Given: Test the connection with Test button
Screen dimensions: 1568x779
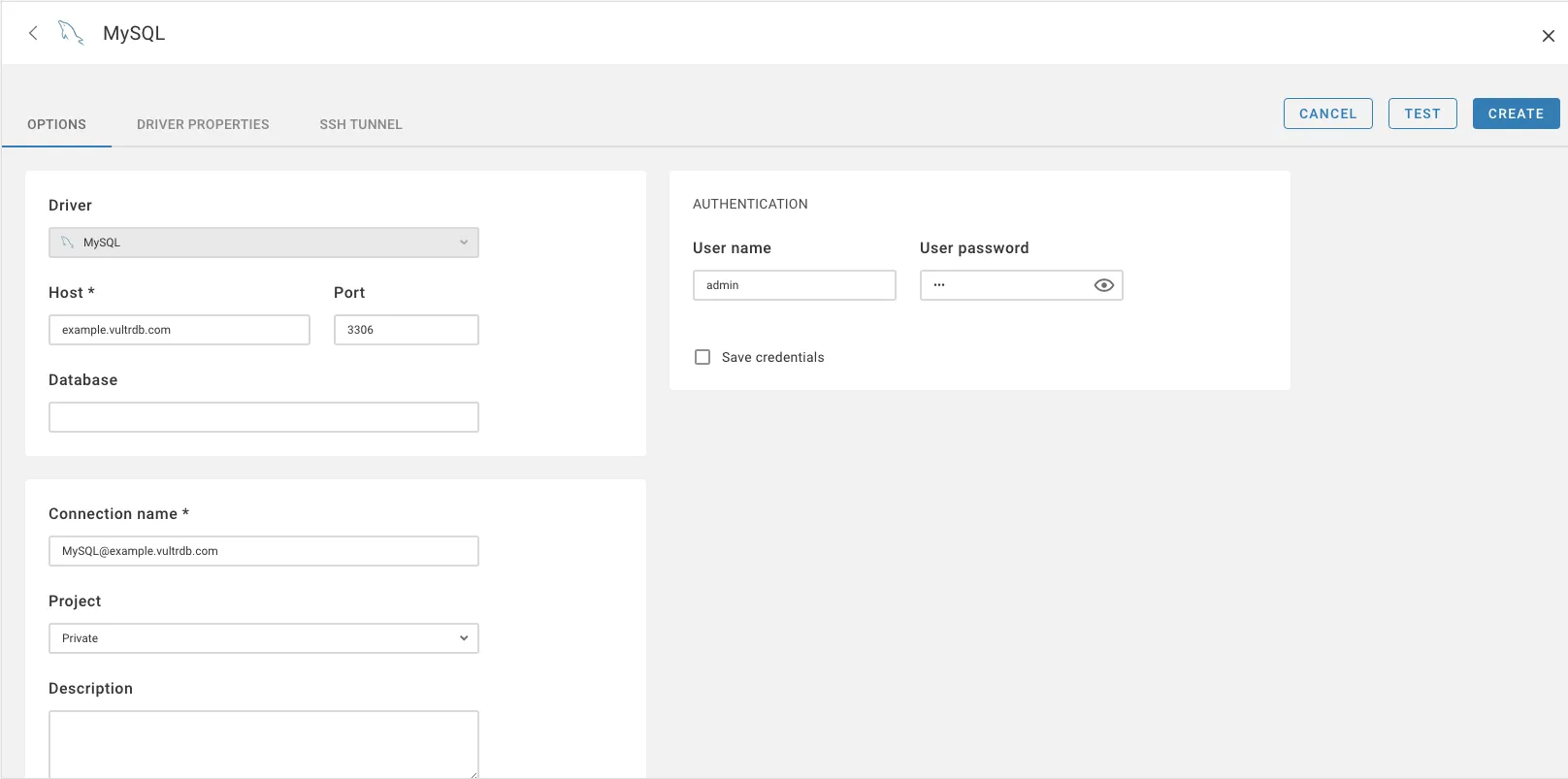Looking at the screenshot, I should tap(1422, 114).
